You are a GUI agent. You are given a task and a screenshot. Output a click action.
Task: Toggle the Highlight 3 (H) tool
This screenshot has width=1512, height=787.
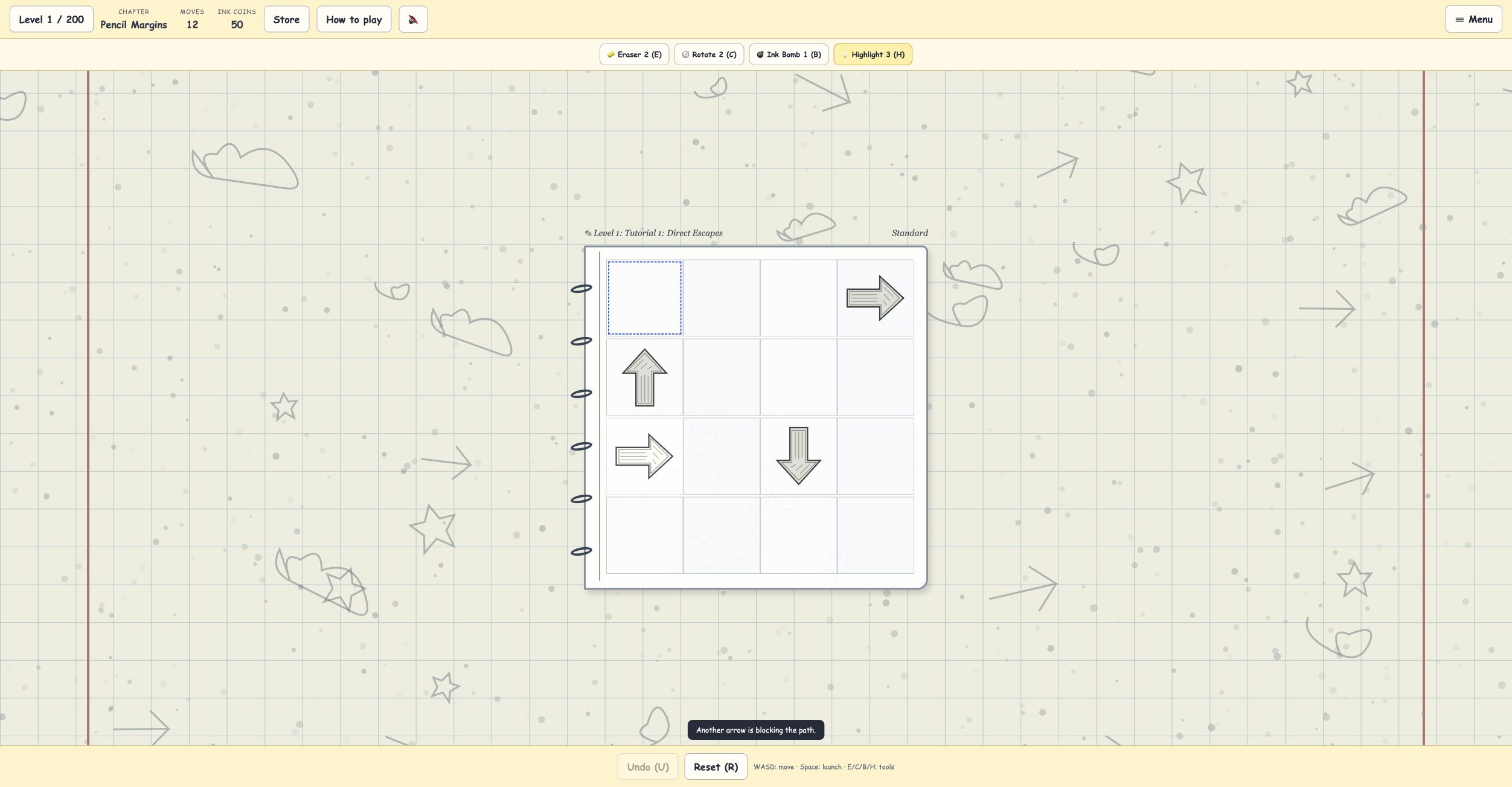(873, 54)
